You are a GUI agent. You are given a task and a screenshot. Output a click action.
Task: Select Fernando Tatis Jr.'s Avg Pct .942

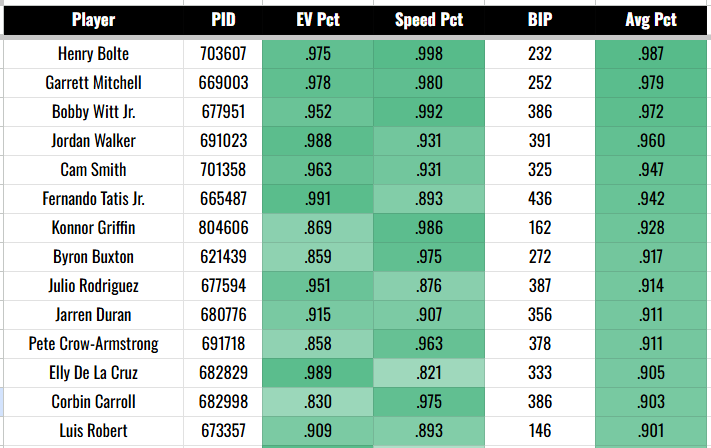click(x=651, y=199)
